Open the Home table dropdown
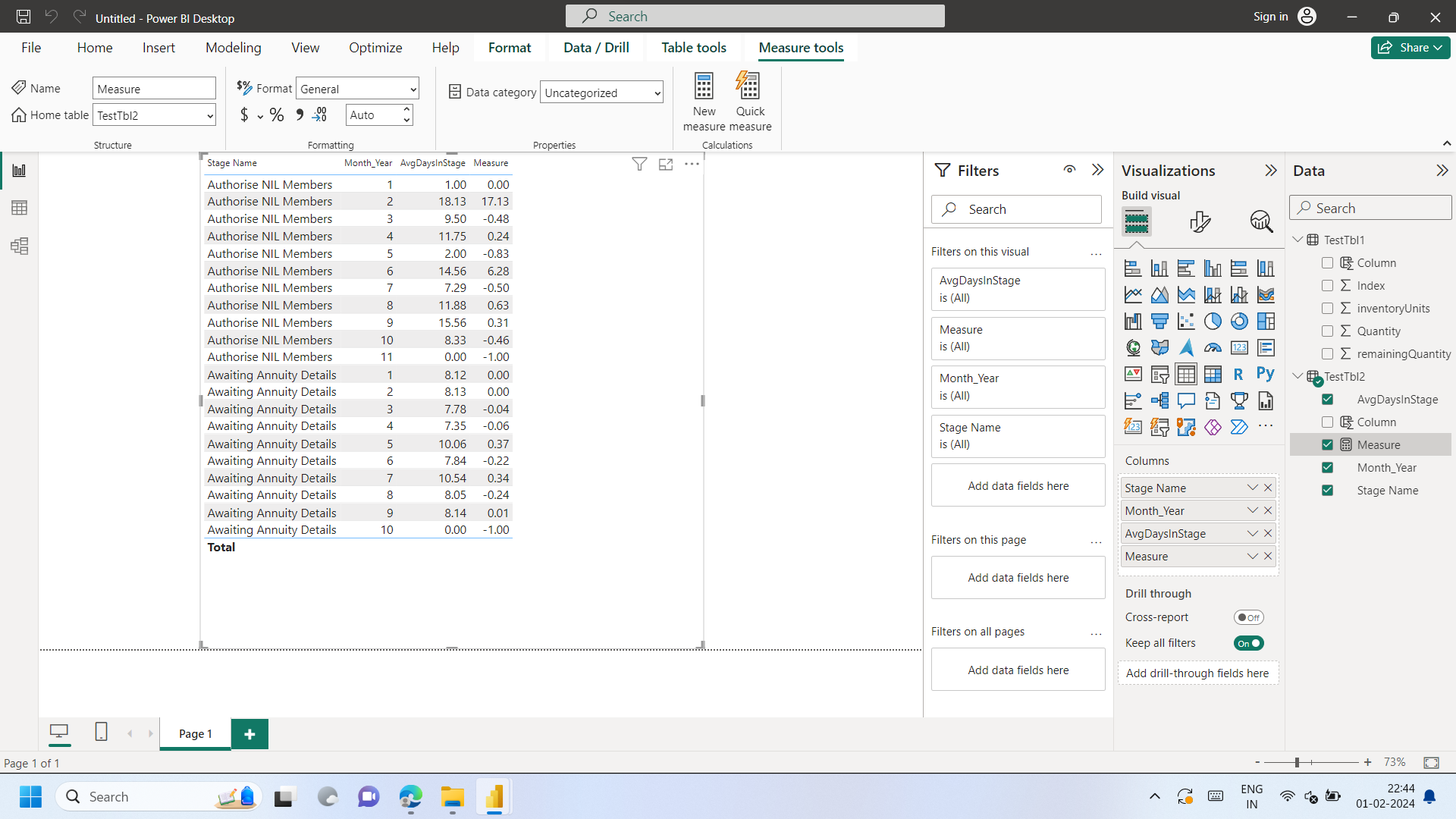The image size is (1456, 819). [154, 115]
